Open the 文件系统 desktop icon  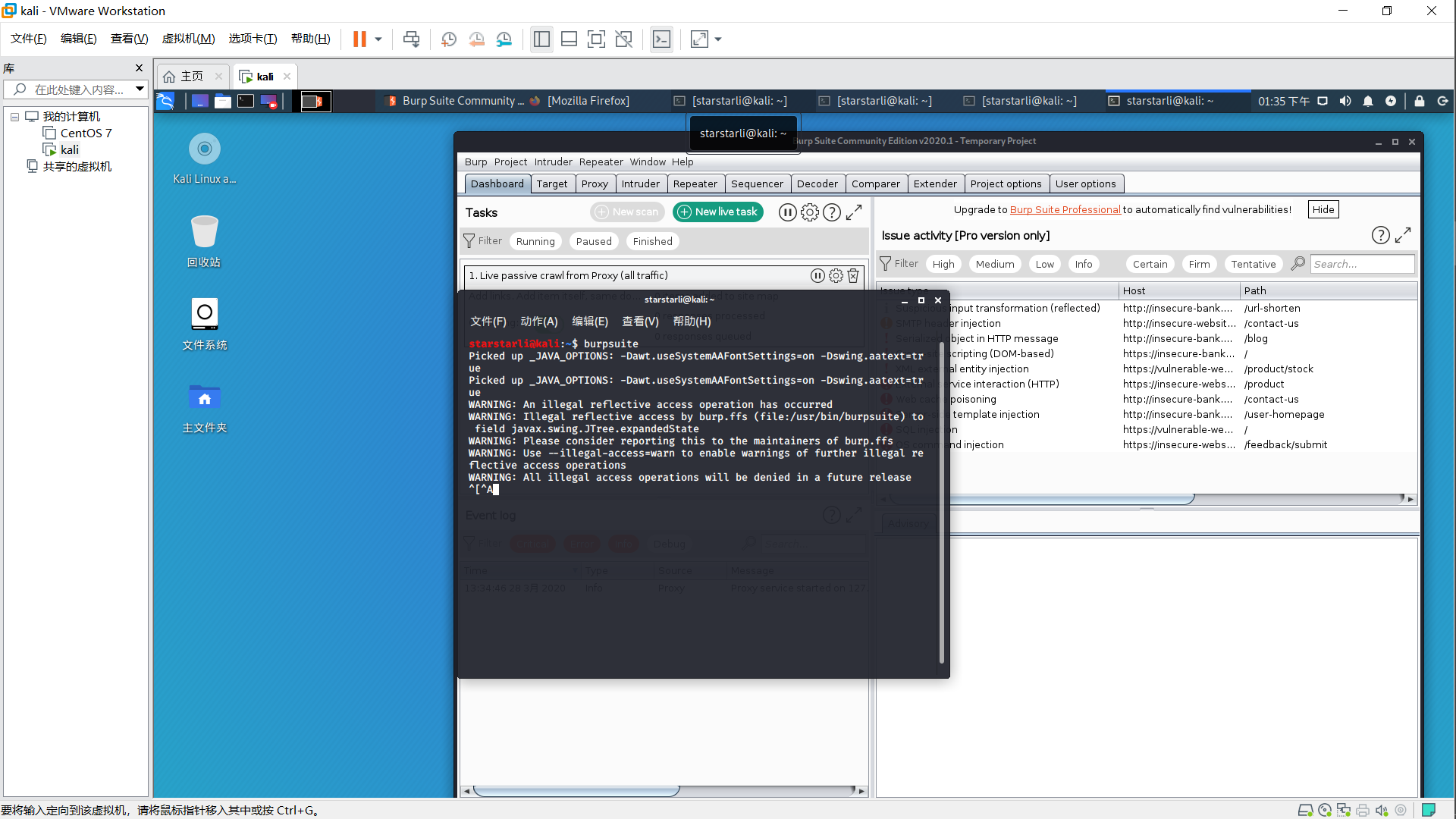tap(204, 324)
